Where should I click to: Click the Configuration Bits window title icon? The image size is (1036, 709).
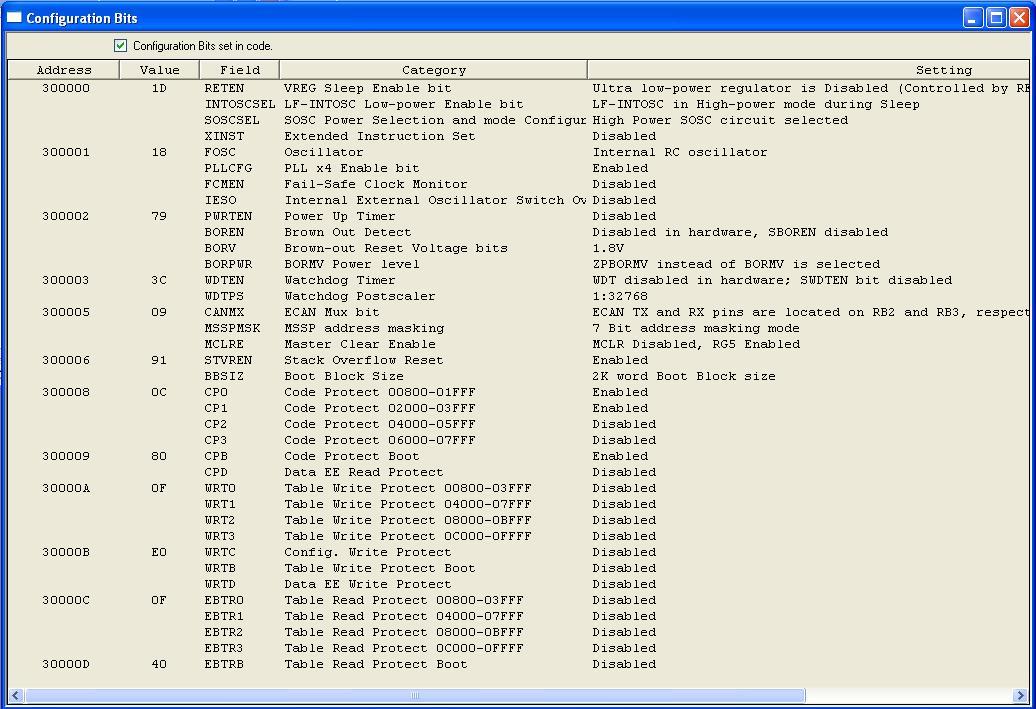[14, 18]
